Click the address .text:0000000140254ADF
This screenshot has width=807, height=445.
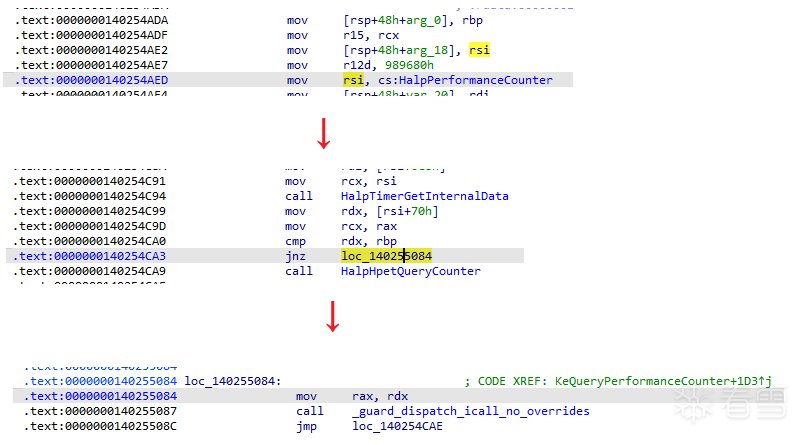point(92,35)
